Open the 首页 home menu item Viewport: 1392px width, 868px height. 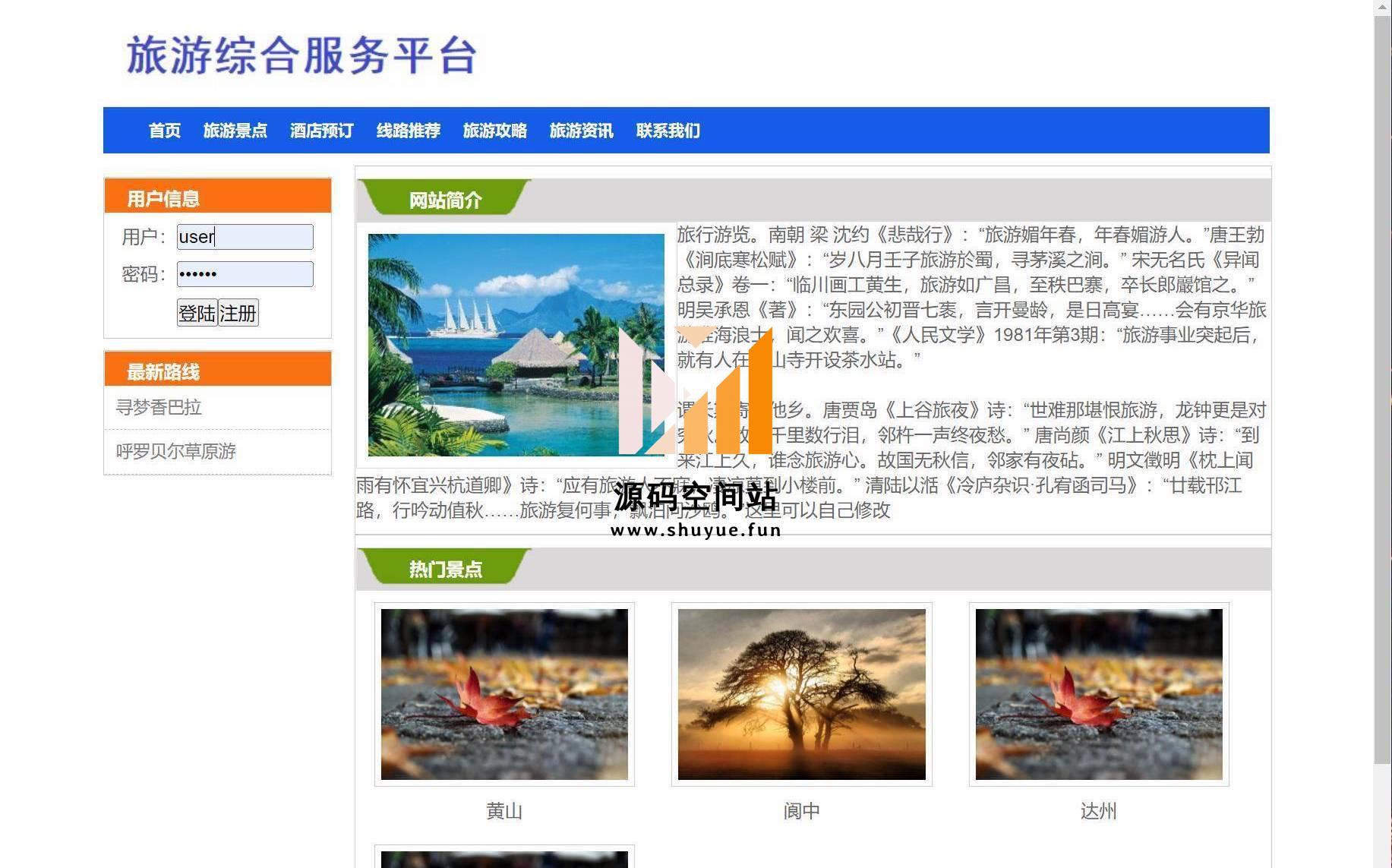(x=164, y=131)
